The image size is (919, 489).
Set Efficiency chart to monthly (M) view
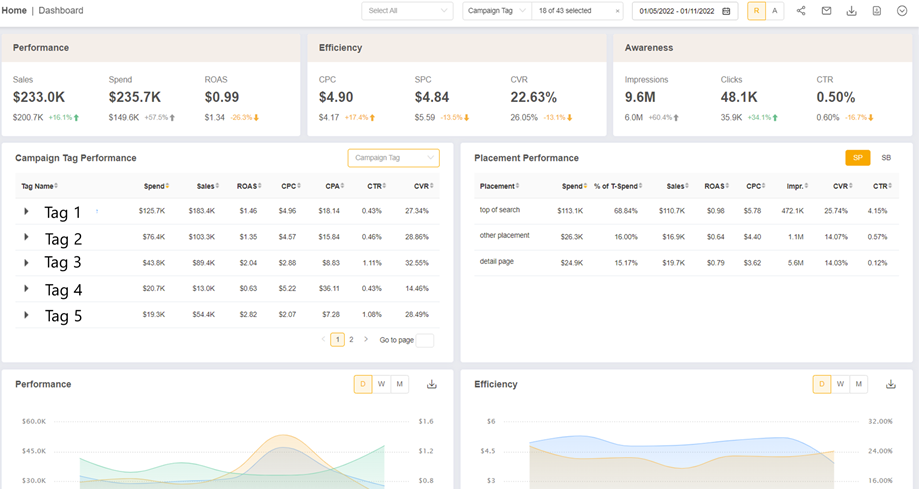[x=857, y=384]
